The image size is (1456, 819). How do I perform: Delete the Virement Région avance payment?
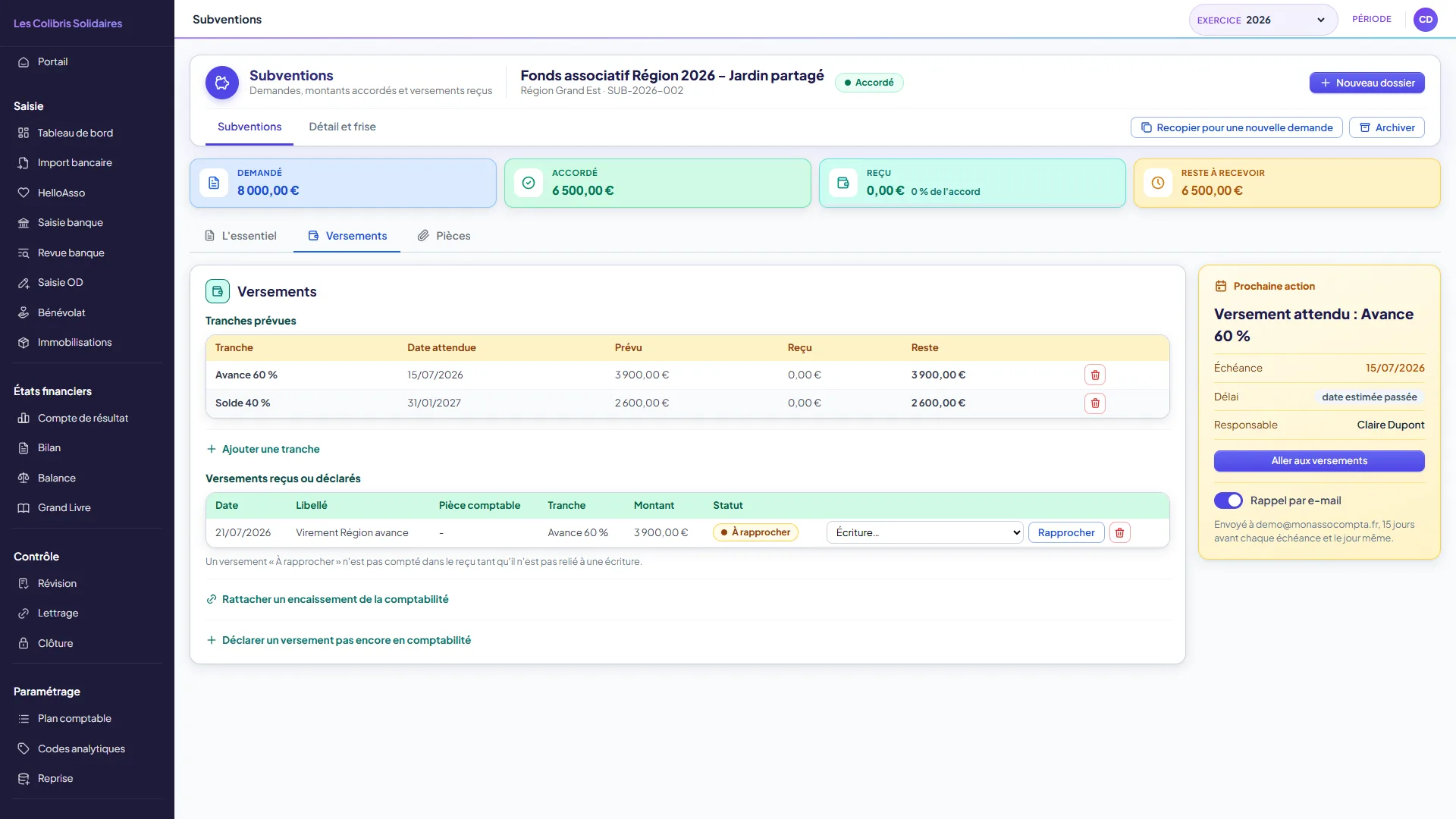pos(1120,533)
